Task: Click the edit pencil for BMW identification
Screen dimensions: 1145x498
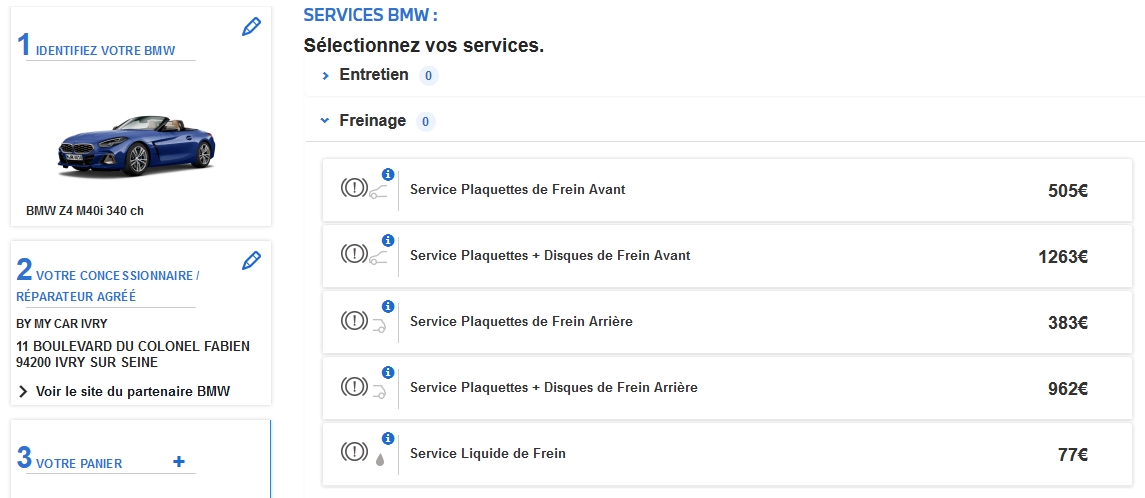Action: (252, 27)
